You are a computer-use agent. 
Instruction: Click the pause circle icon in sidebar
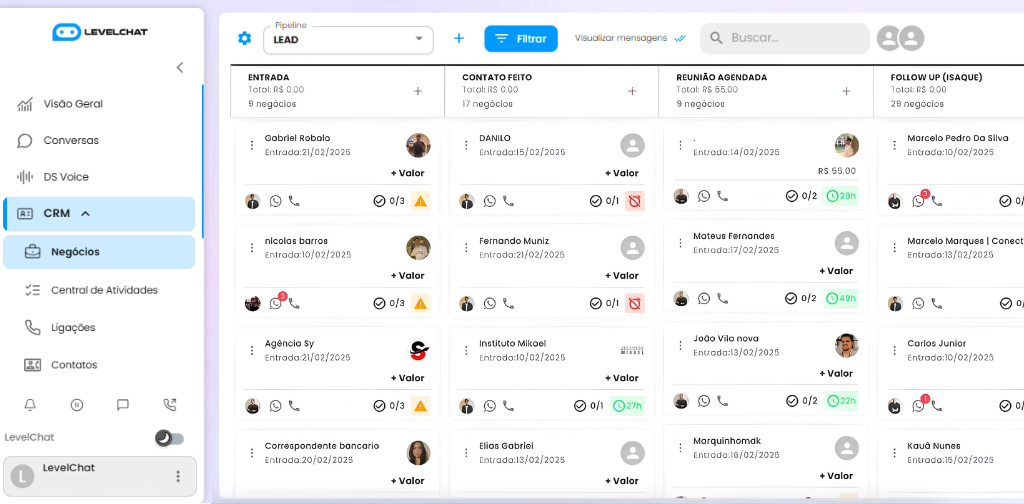click(x=77, y=405)
